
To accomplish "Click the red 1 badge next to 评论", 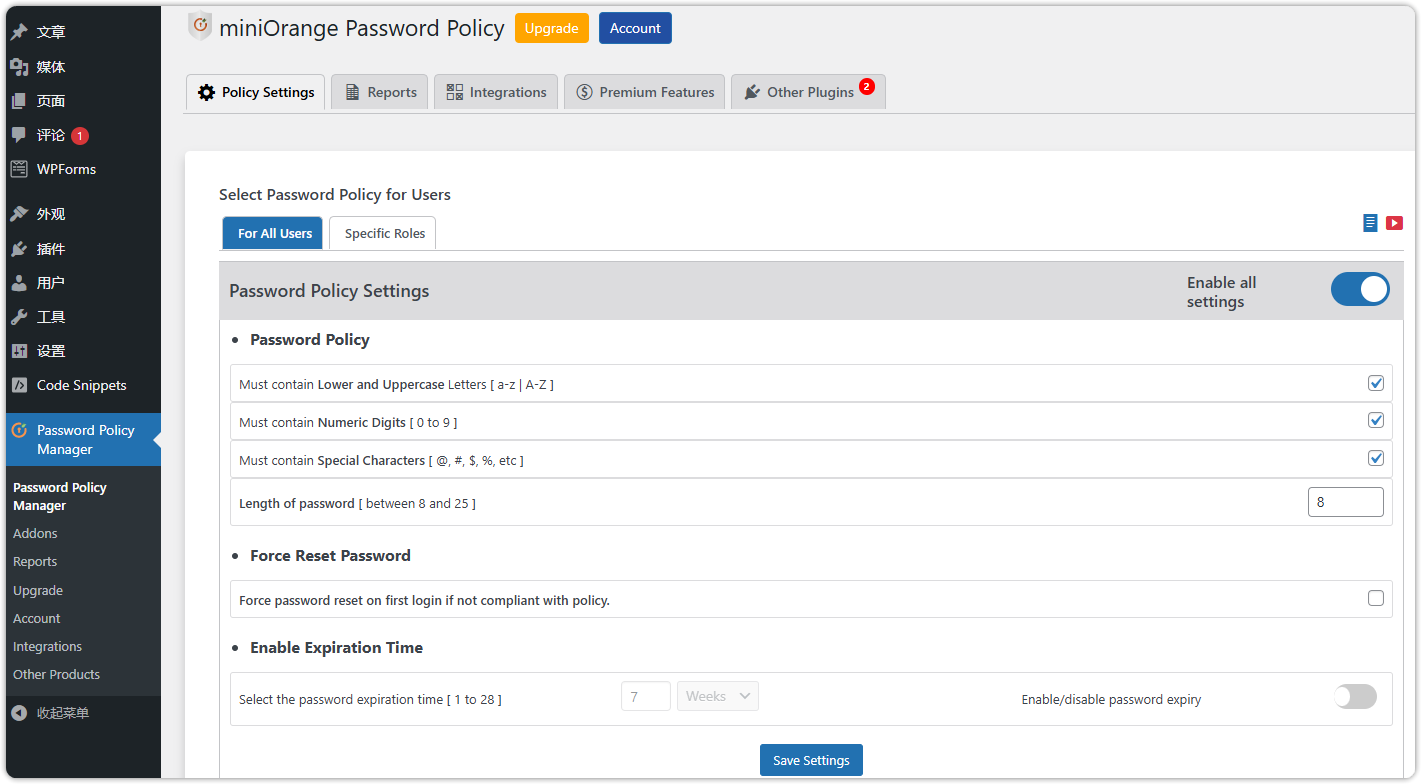I will coord(80,136).
